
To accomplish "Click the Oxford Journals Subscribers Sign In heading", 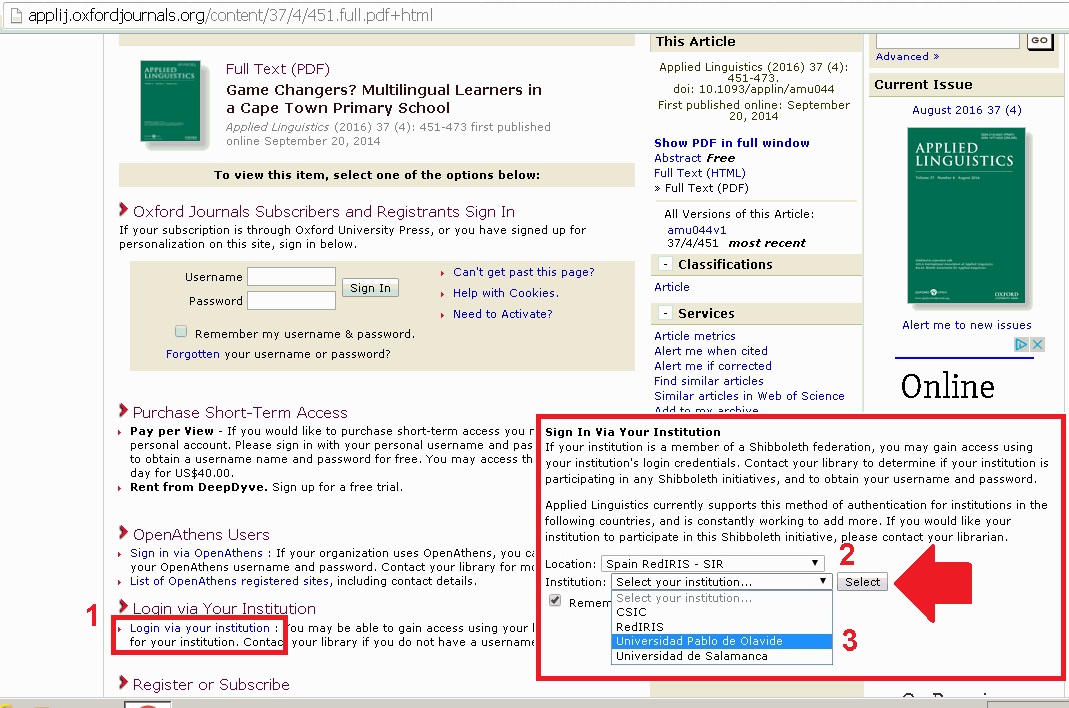I will 324,212.
